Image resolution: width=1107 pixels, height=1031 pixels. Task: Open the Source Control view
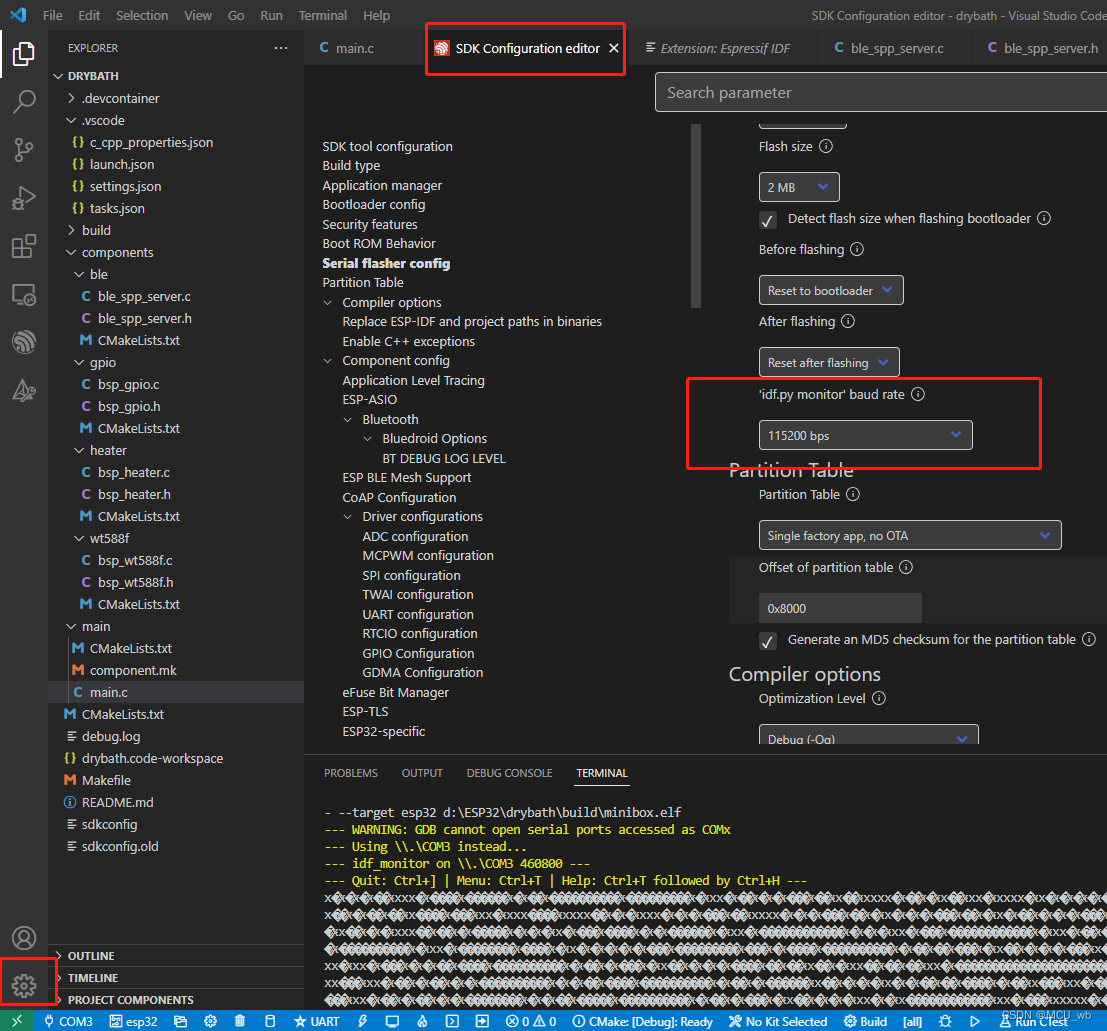coord(24,150)
